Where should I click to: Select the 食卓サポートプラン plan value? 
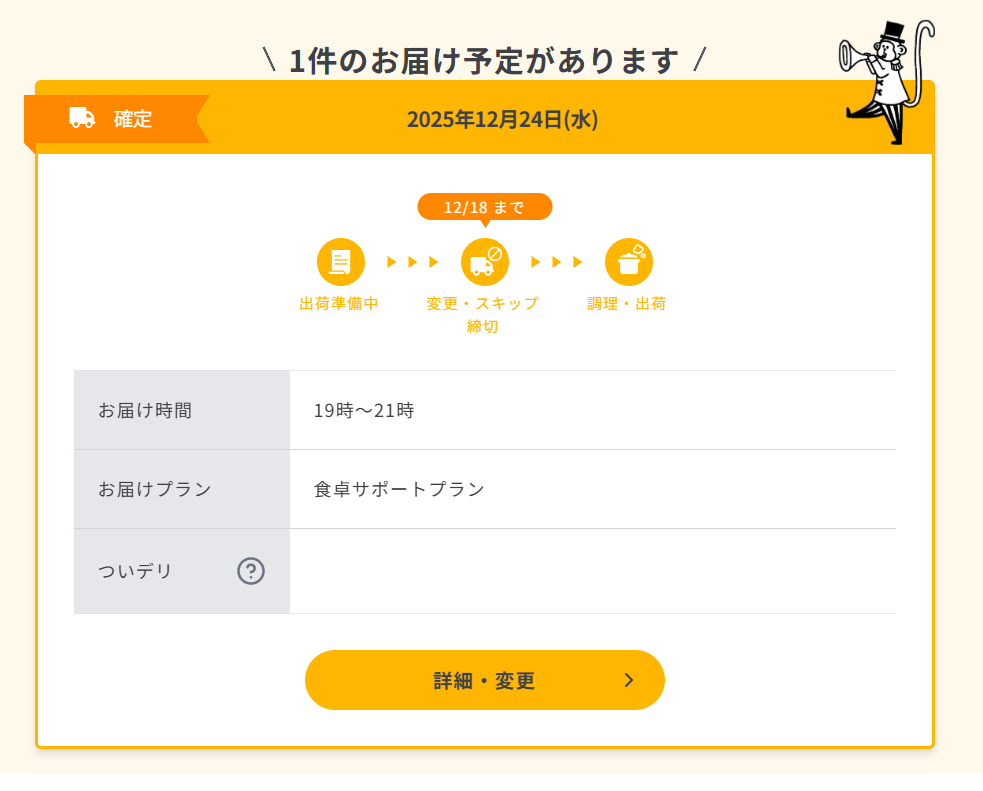pos(399,489)
